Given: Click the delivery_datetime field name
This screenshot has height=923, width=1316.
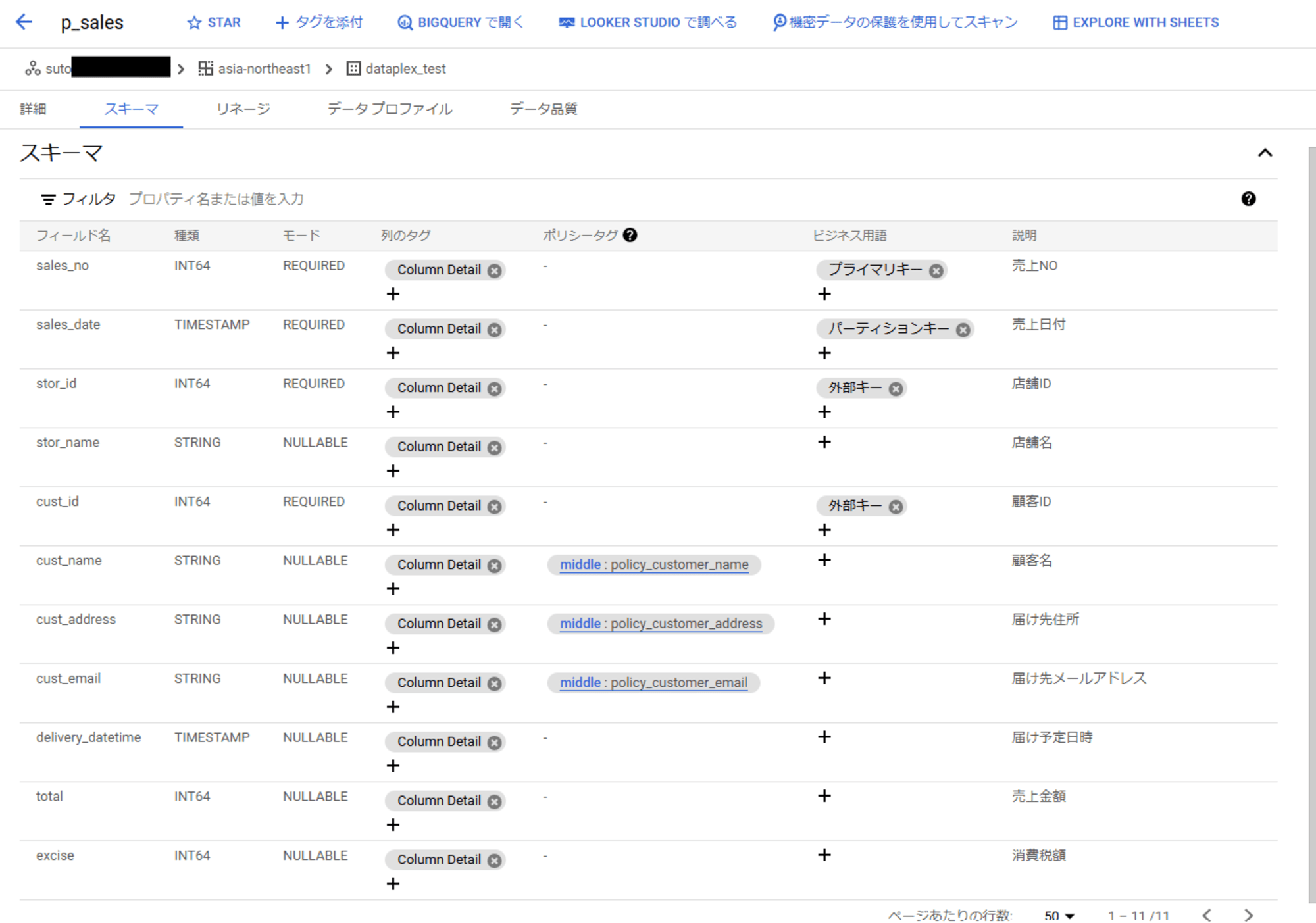Looking at the screenshot, I should pyautogui.click(x=88, y=737).
